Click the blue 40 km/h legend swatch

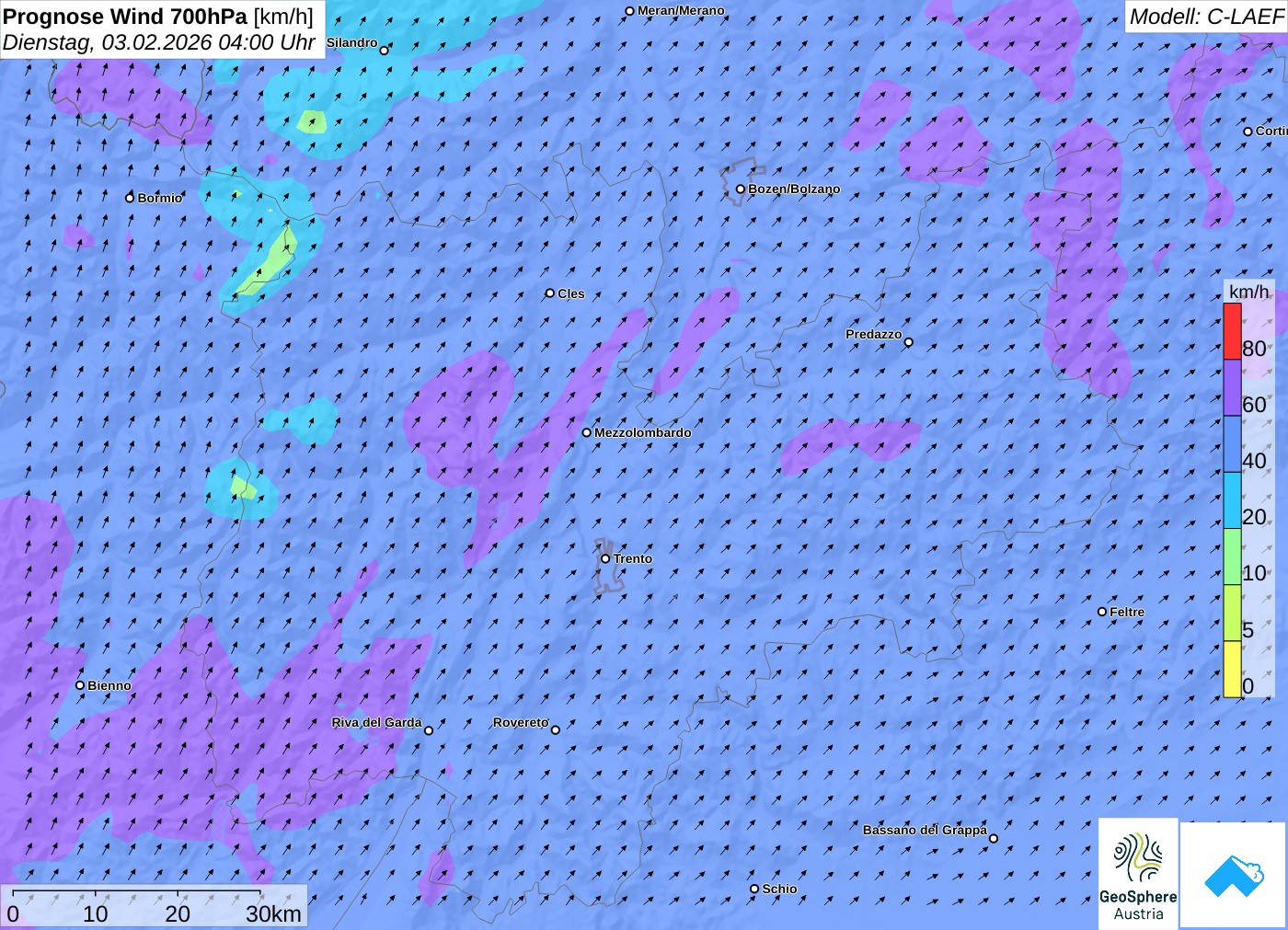click(1232, 444)
